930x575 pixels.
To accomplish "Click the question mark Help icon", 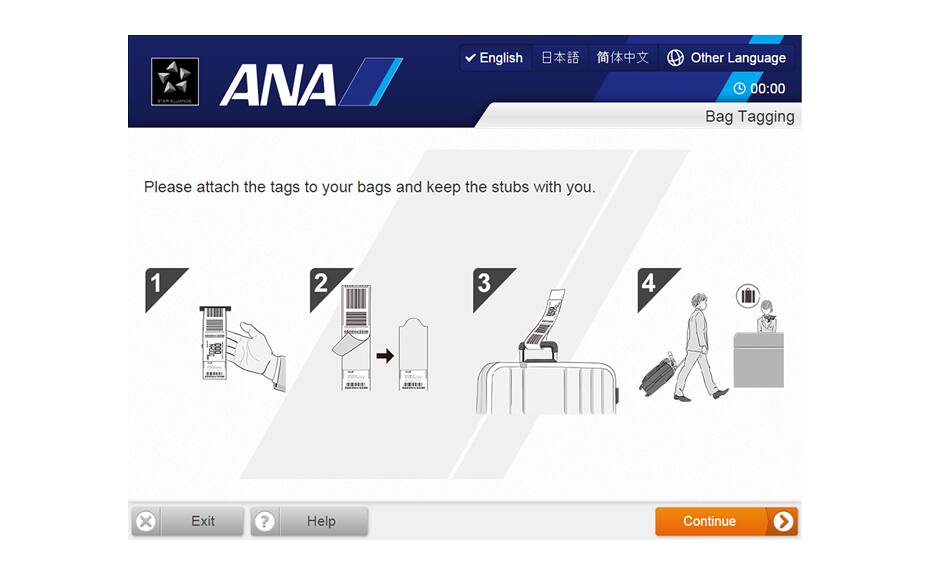I will 265,522.
